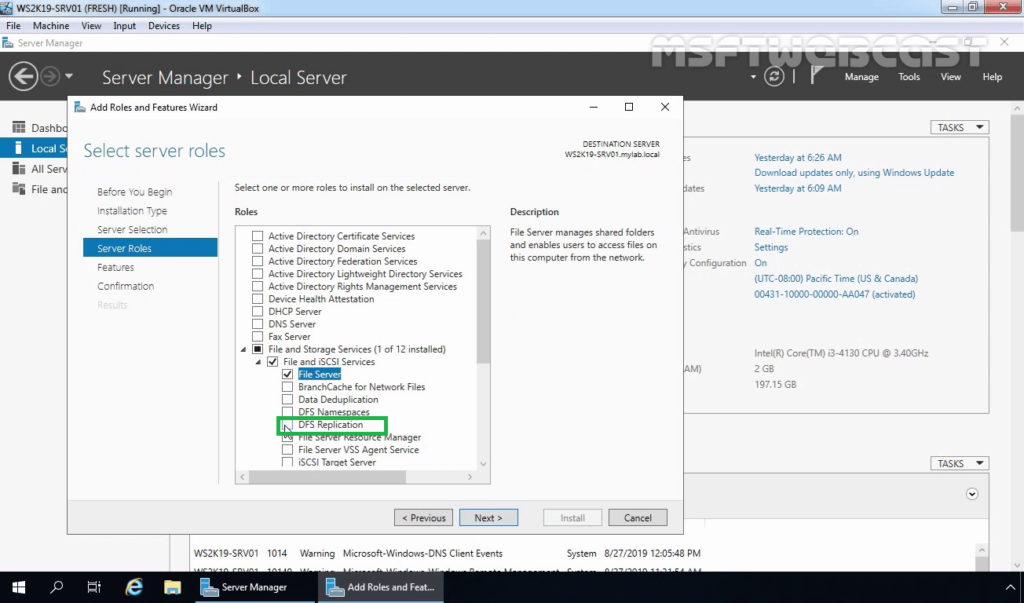
Task: Go to Confirmation step
Action: click(x=125, y=286)
